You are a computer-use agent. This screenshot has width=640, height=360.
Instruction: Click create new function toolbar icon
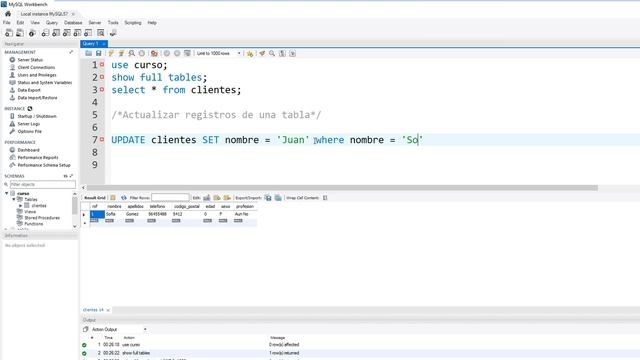(x=88, y=33)
